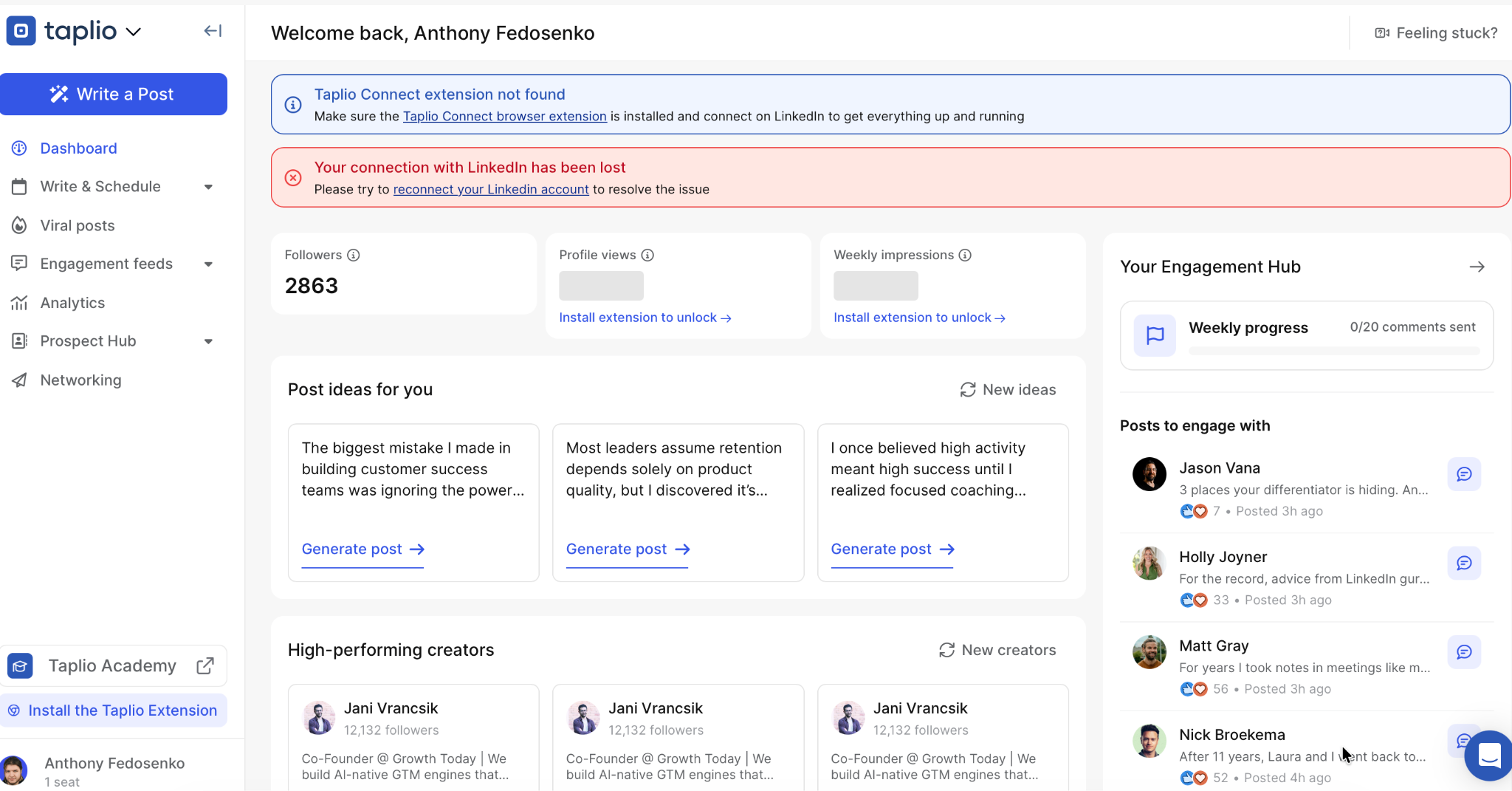This screenshot has height=791, width=1512.
Task: Open the Networking section
Action: click(x=80, y=380)
